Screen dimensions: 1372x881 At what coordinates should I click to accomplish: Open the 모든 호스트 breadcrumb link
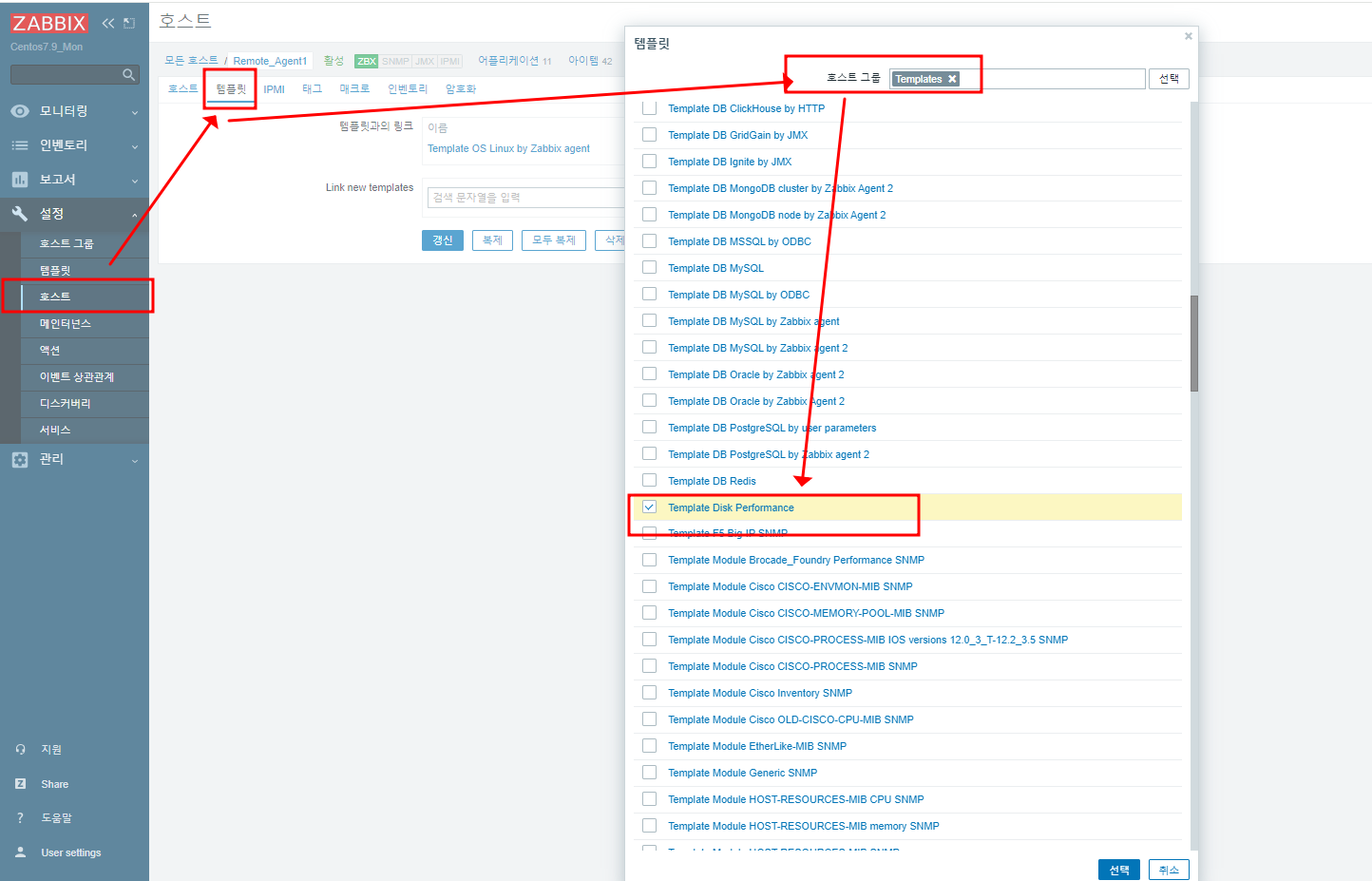click(191, 60)
